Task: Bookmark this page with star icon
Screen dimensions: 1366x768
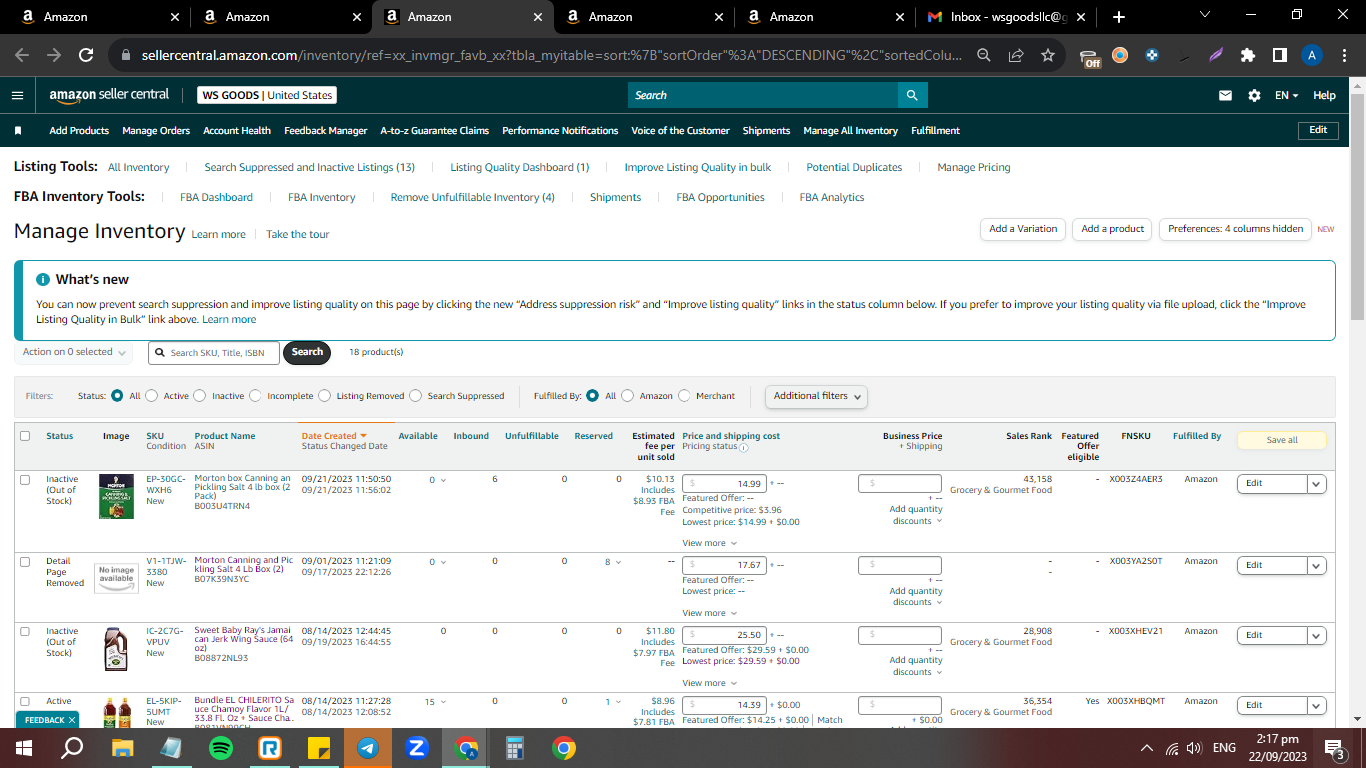Action: [1047, 55]
